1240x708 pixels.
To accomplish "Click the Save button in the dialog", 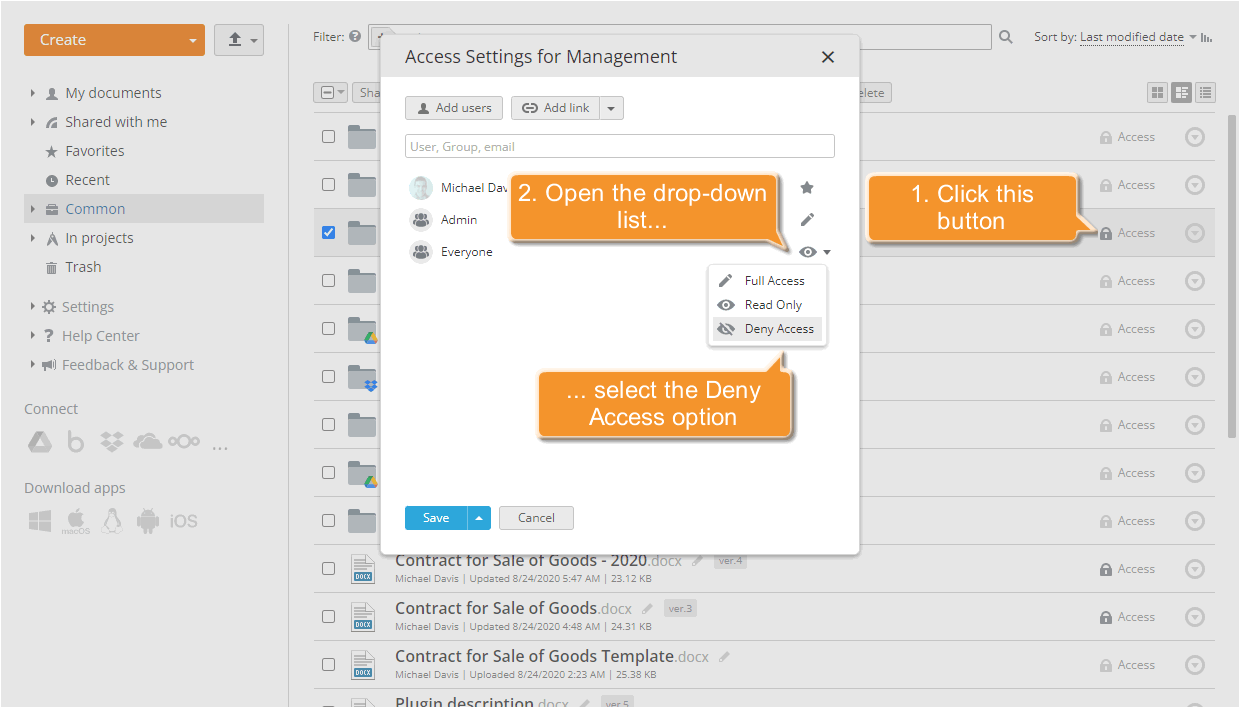I will [435, 517].
